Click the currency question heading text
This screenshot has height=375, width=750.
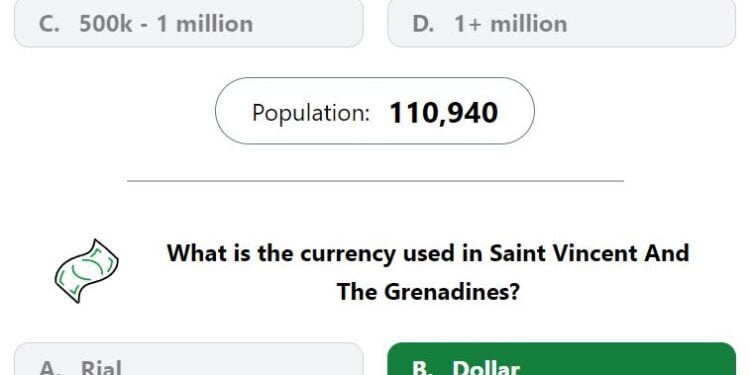click(x=428, y=272)
